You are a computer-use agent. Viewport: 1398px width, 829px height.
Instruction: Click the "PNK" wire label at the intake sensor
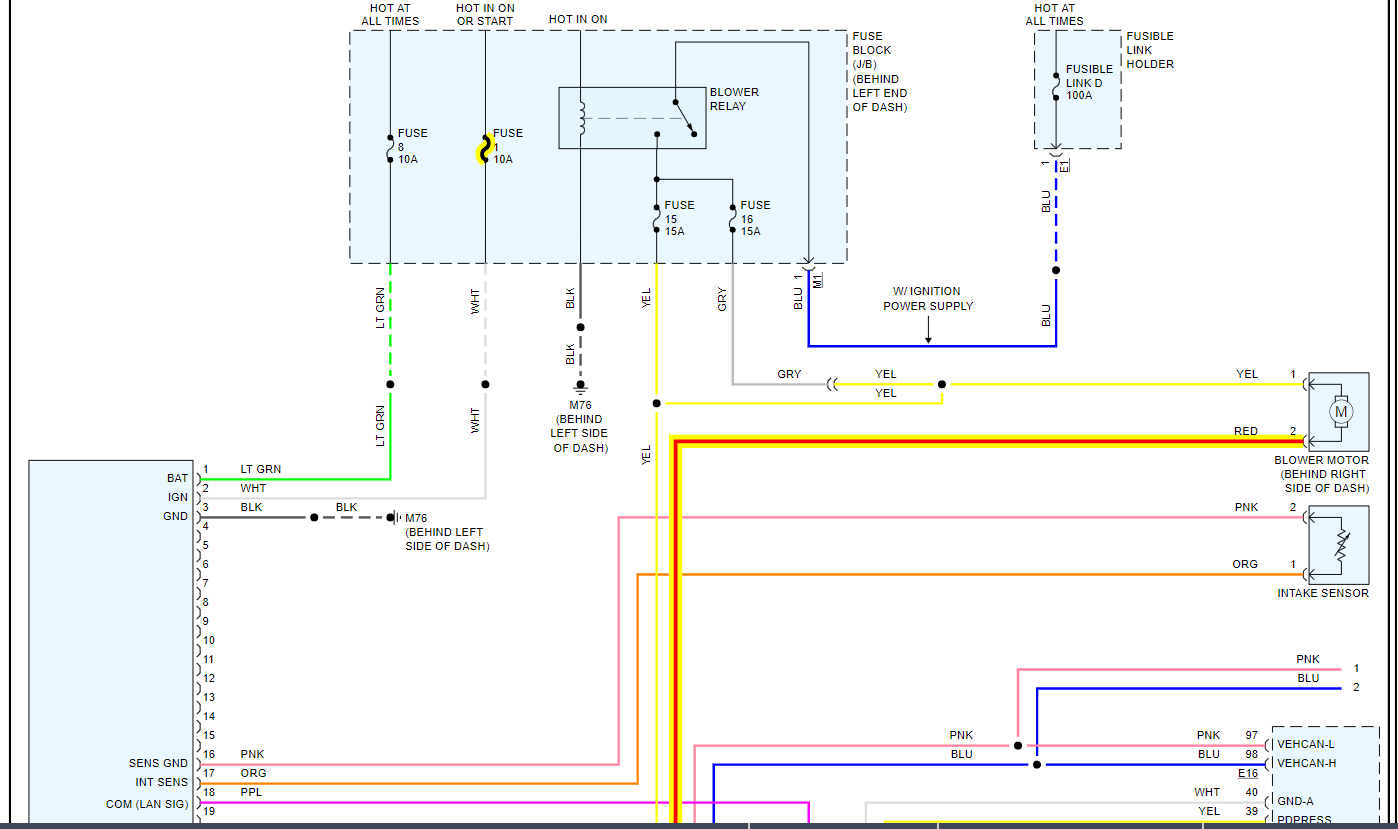pos(1246,507)
